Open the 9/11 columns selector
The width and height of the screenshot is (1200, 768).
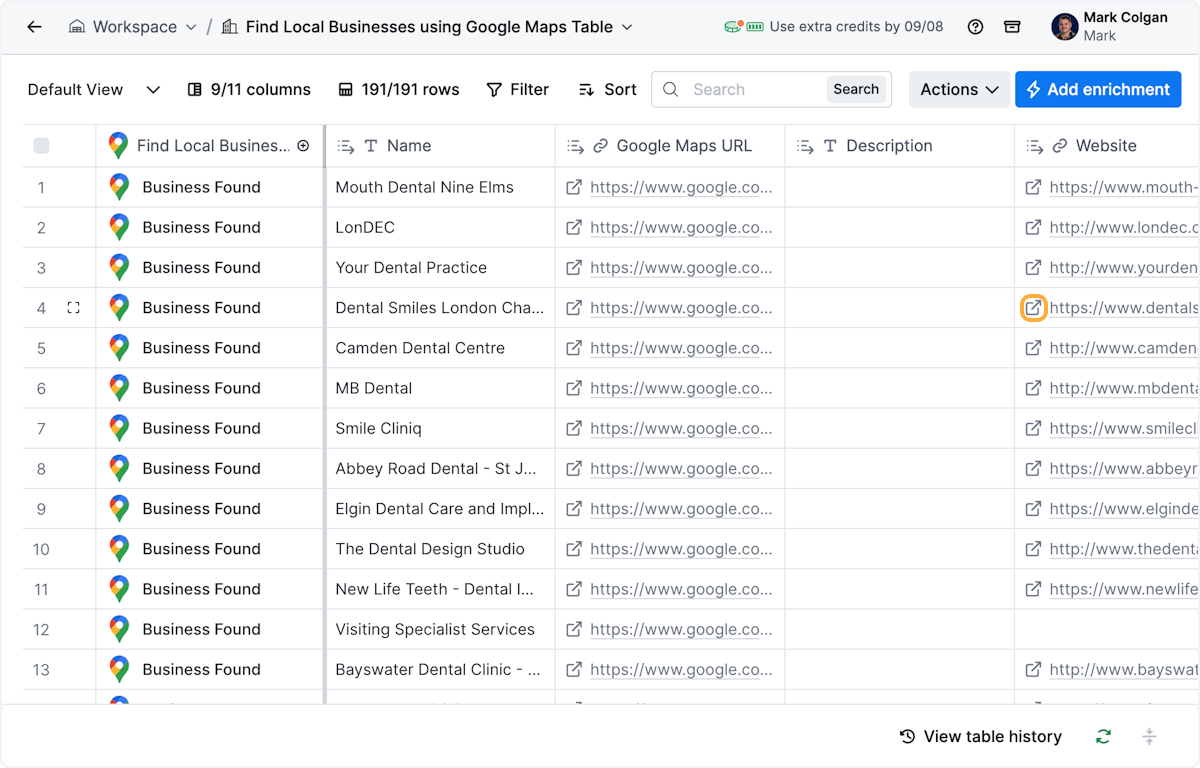(249, 89)
